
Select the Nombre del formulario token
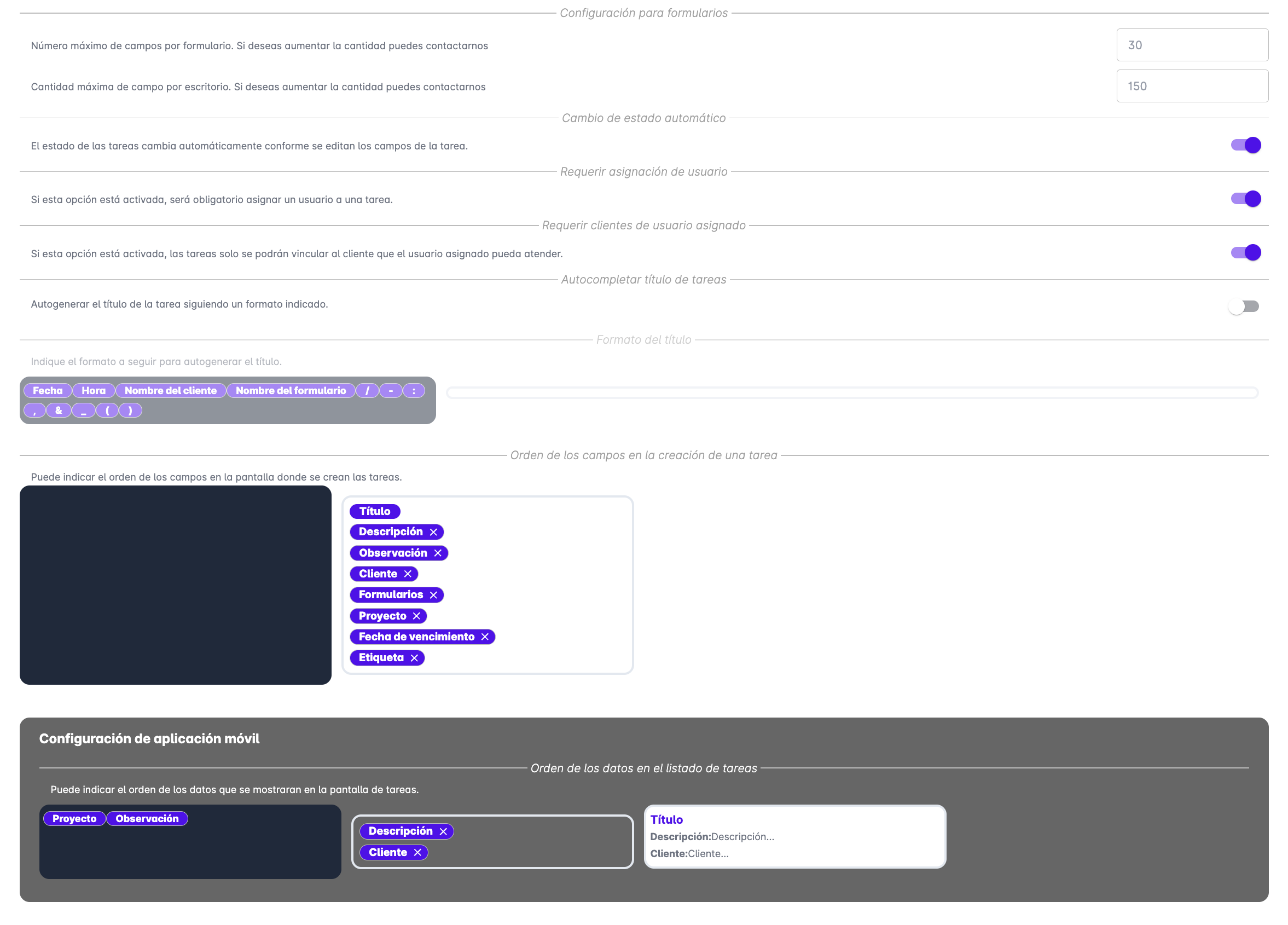(291, 390)
